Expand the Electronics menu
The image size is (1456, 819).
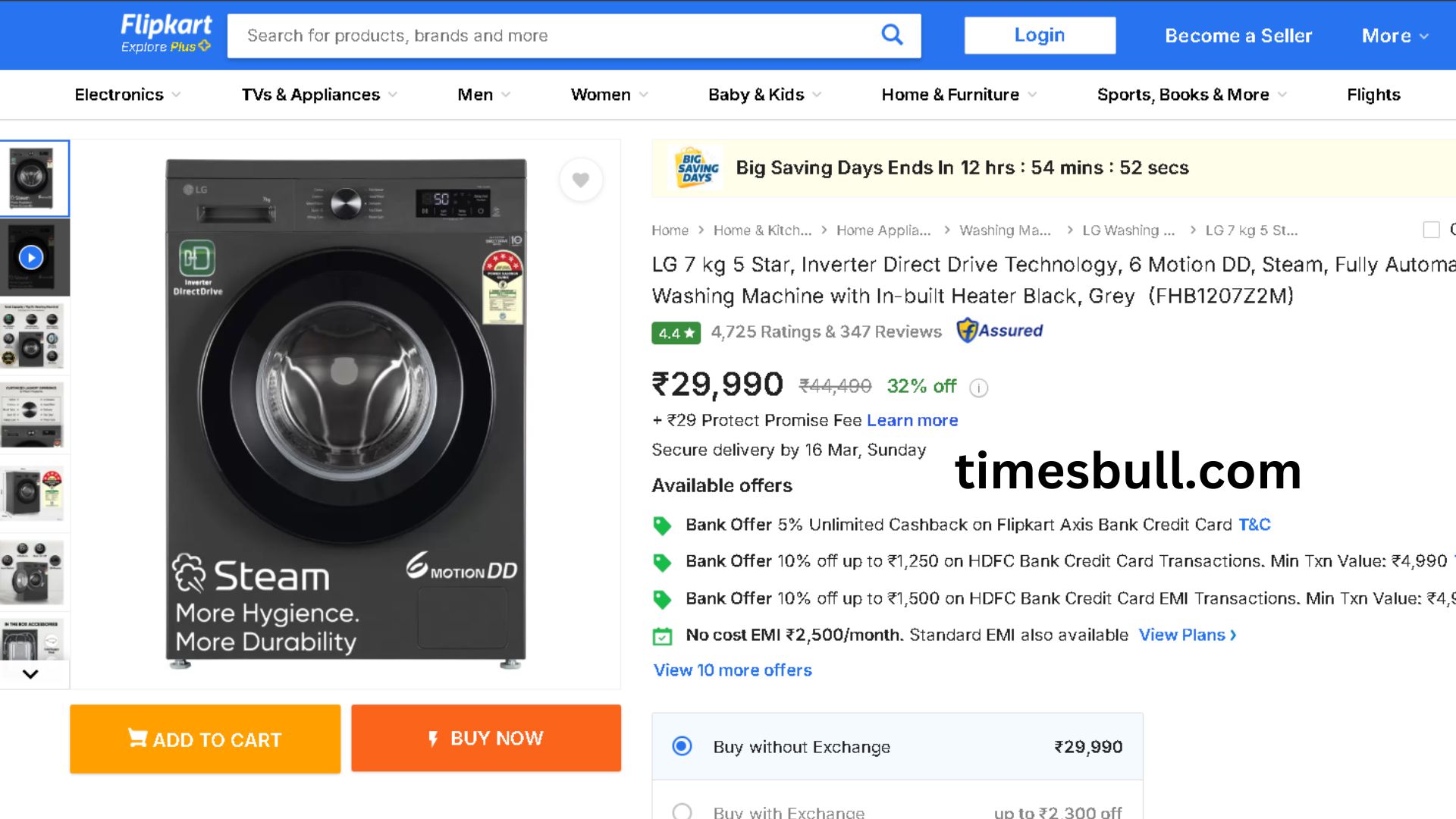click(127, 95)
